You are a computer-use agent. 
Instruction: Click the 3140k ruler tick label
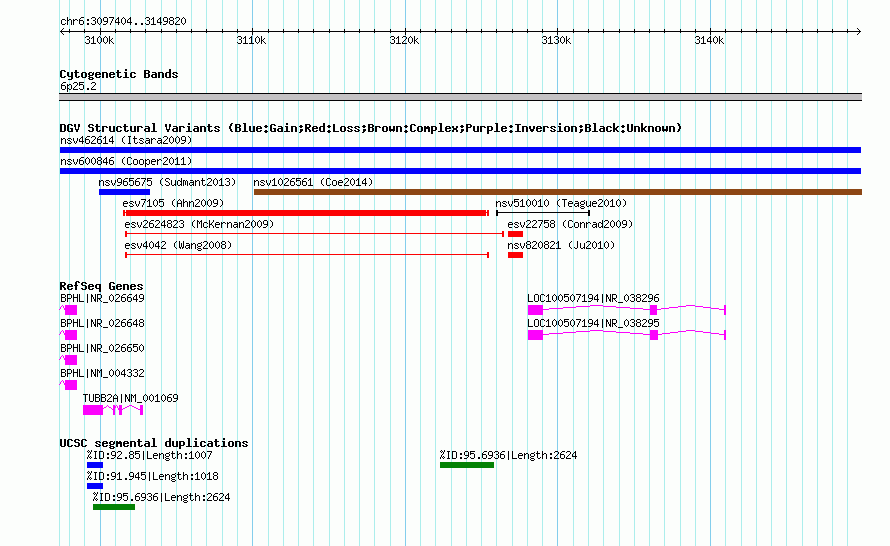[x=709, y=40]
